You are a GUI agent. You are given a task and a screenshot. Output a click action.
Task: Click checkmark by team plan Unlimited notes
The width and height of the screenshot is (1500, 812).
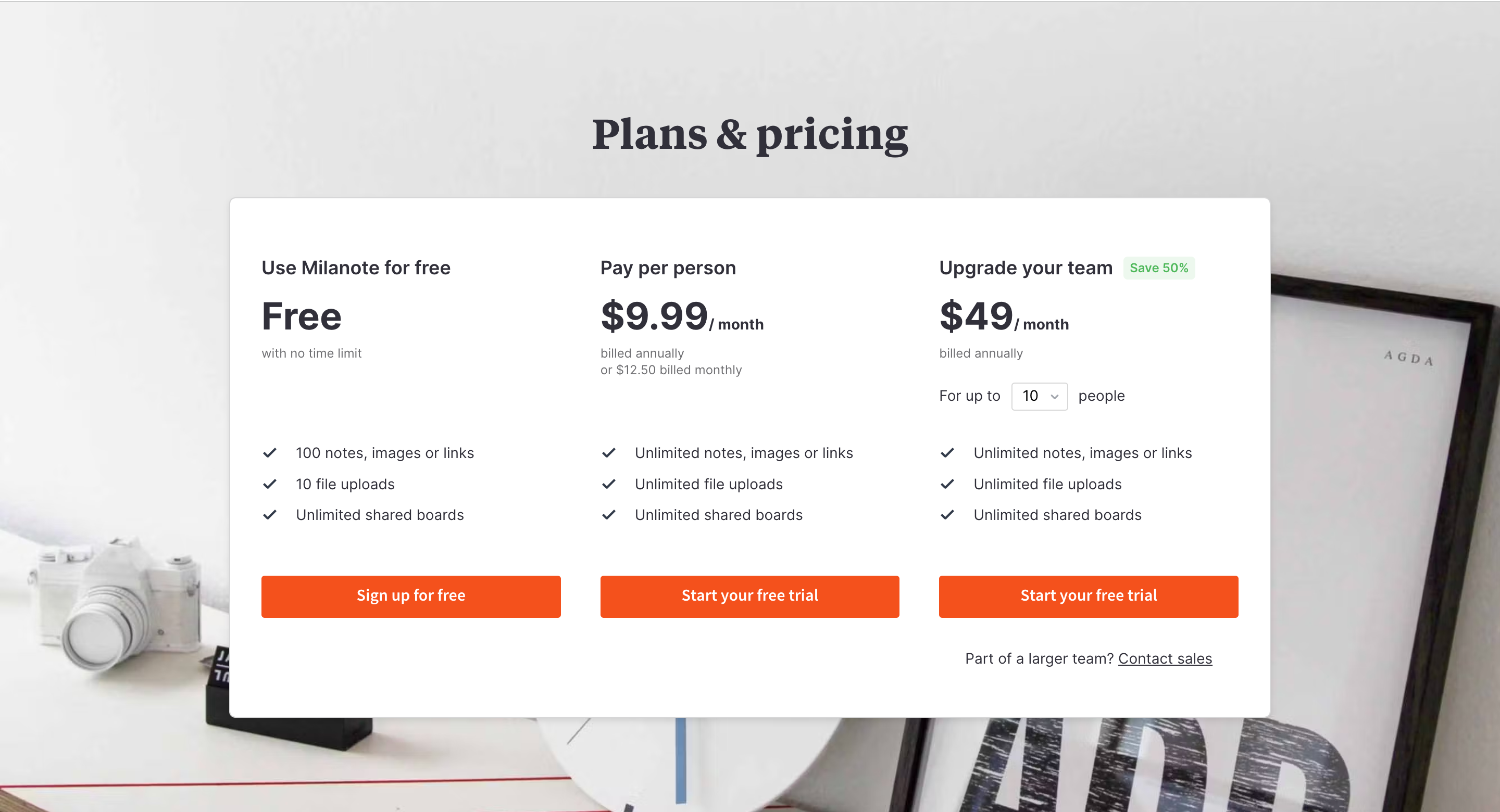[947, 453]
